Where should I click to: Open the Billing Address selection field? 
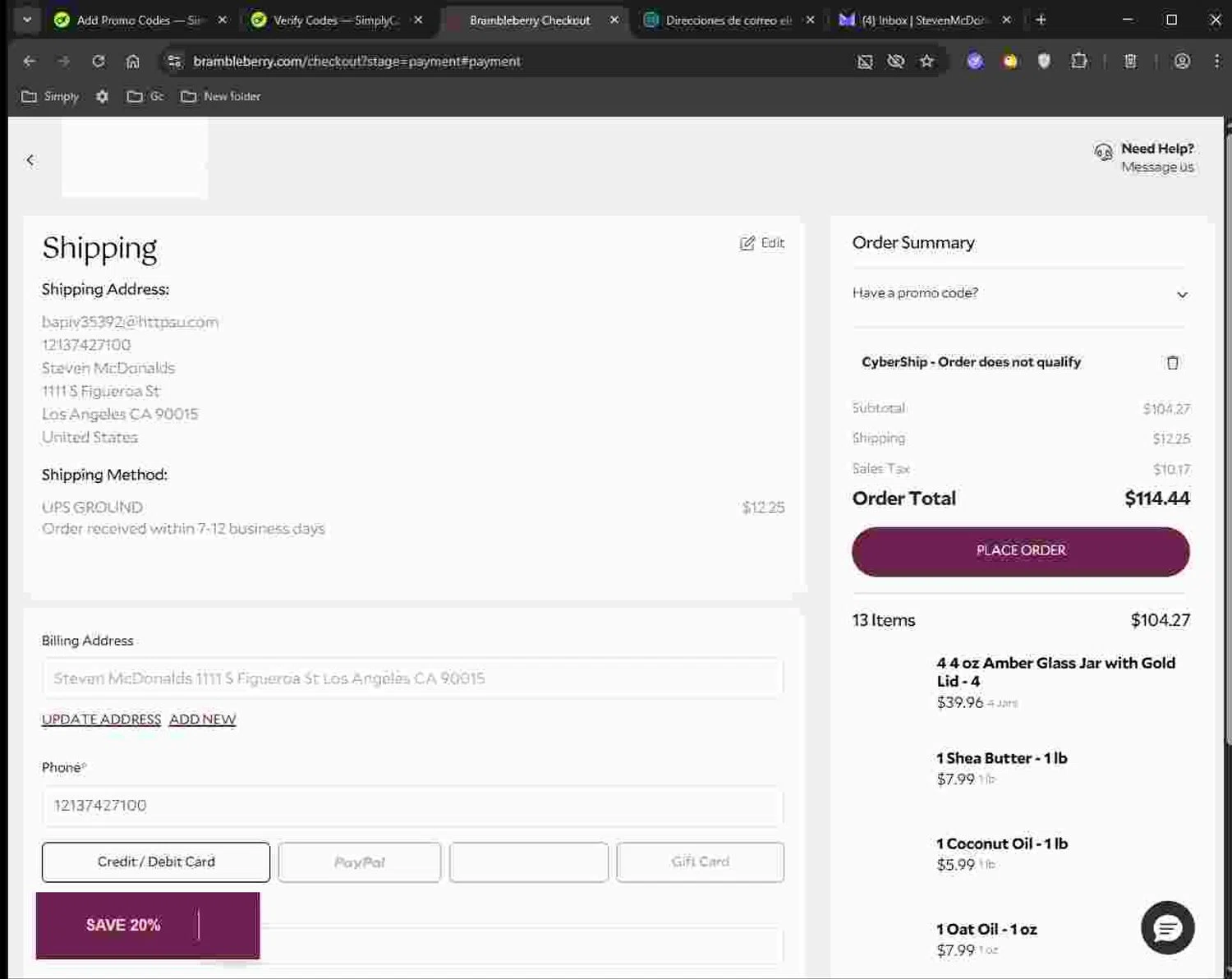(x=412, y=678)
